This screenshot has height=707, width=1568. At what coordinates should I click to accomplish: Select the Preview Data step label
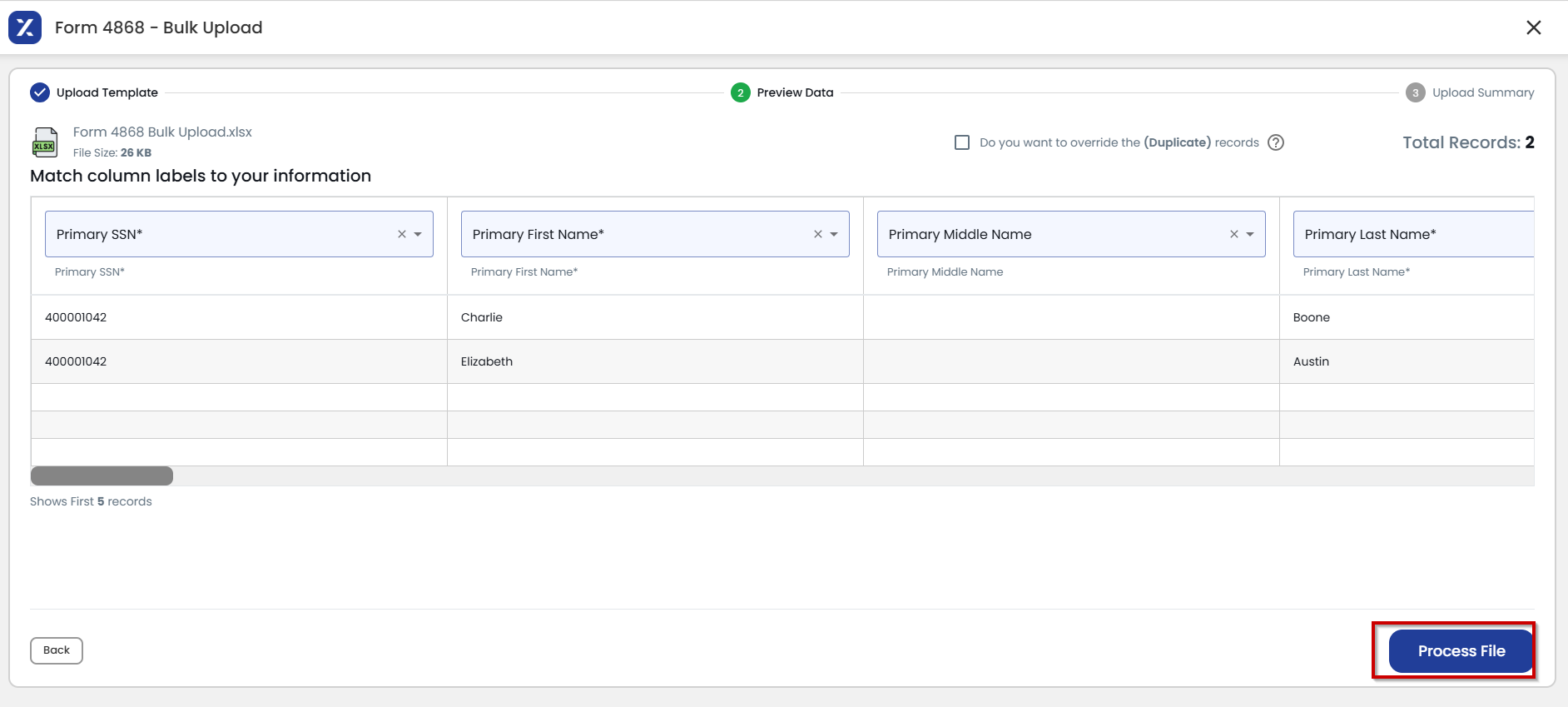(x=795, y=92)
